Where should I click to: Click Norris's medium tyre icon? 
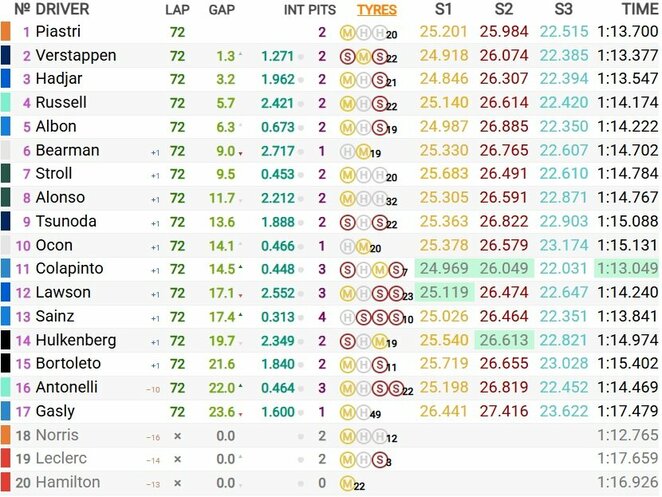[347, 436]
